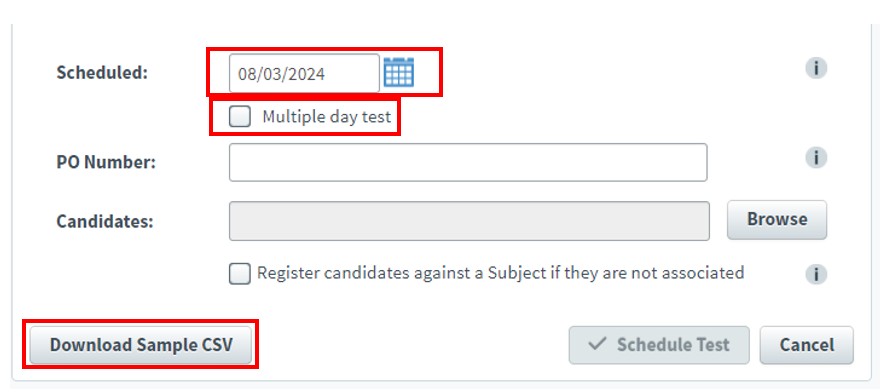This screenshot has width=882, height=392.
Task: Click the checkmark icon on Schedule Test
Action: pyautogui.click(x=597, y=344)
